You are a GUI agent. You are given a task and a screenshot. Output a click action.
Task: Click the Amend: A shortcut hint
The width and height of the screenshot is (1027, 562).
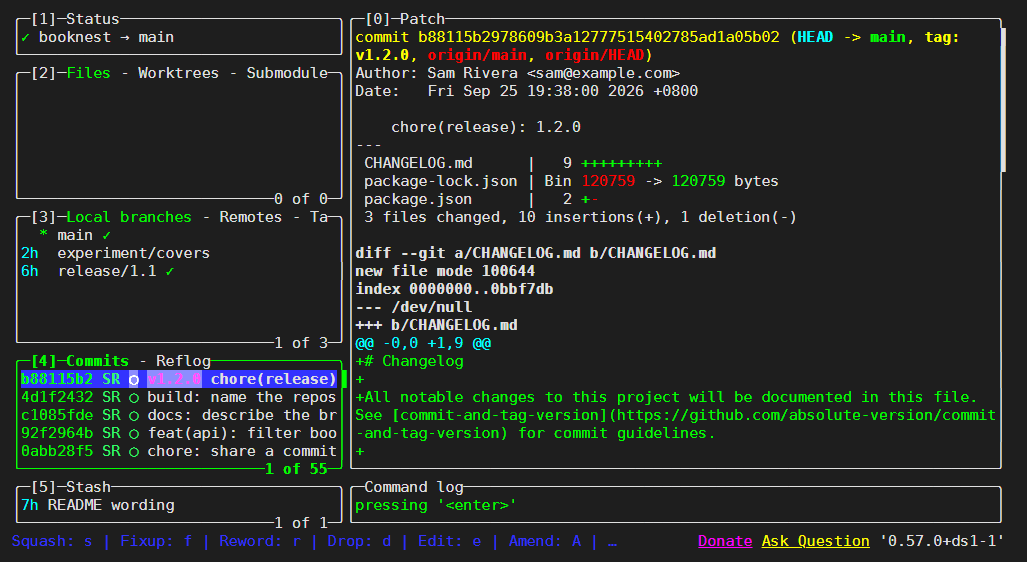pyautogui.click(x=545, y=541)
